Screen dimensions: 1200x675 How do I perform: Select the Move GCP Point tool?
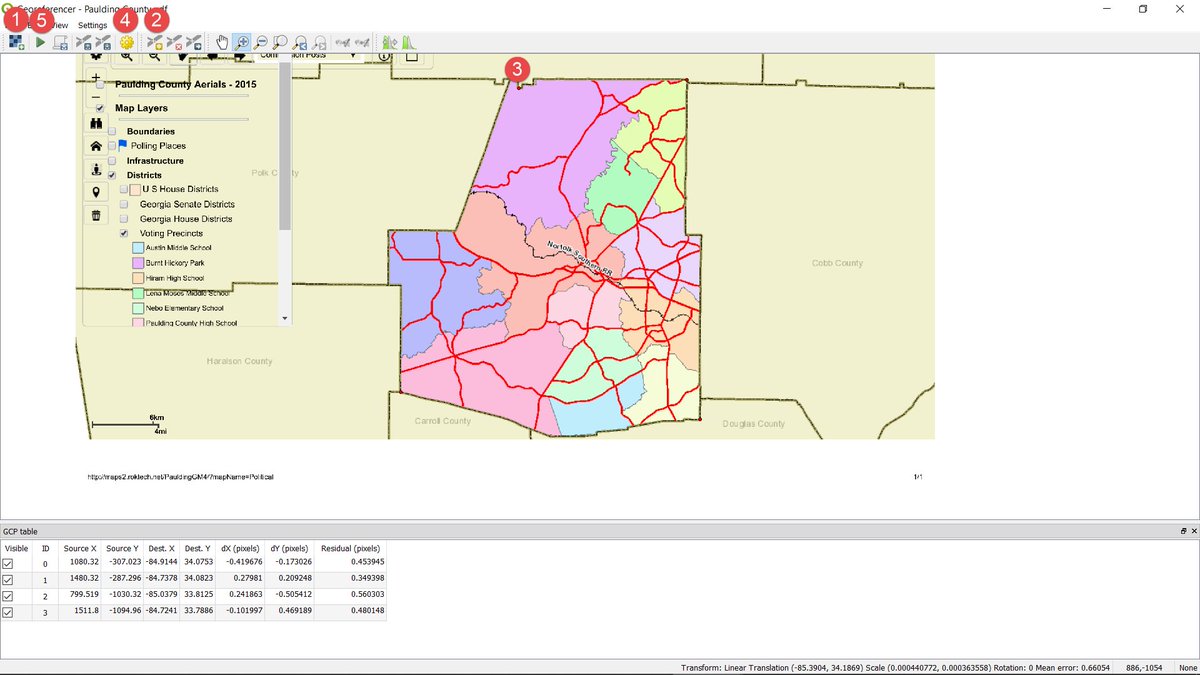point(195,42)
